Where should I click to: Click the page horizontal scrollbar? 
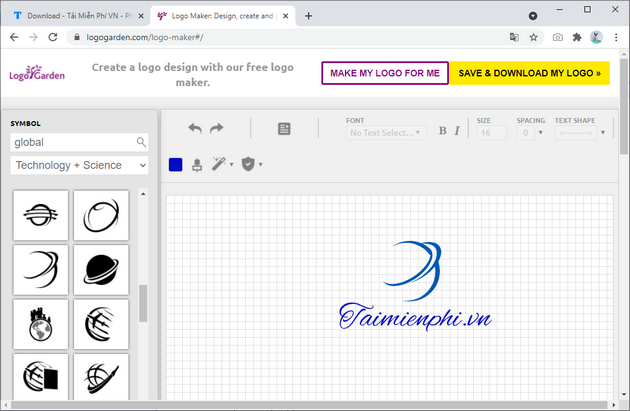tap(309, 404)
